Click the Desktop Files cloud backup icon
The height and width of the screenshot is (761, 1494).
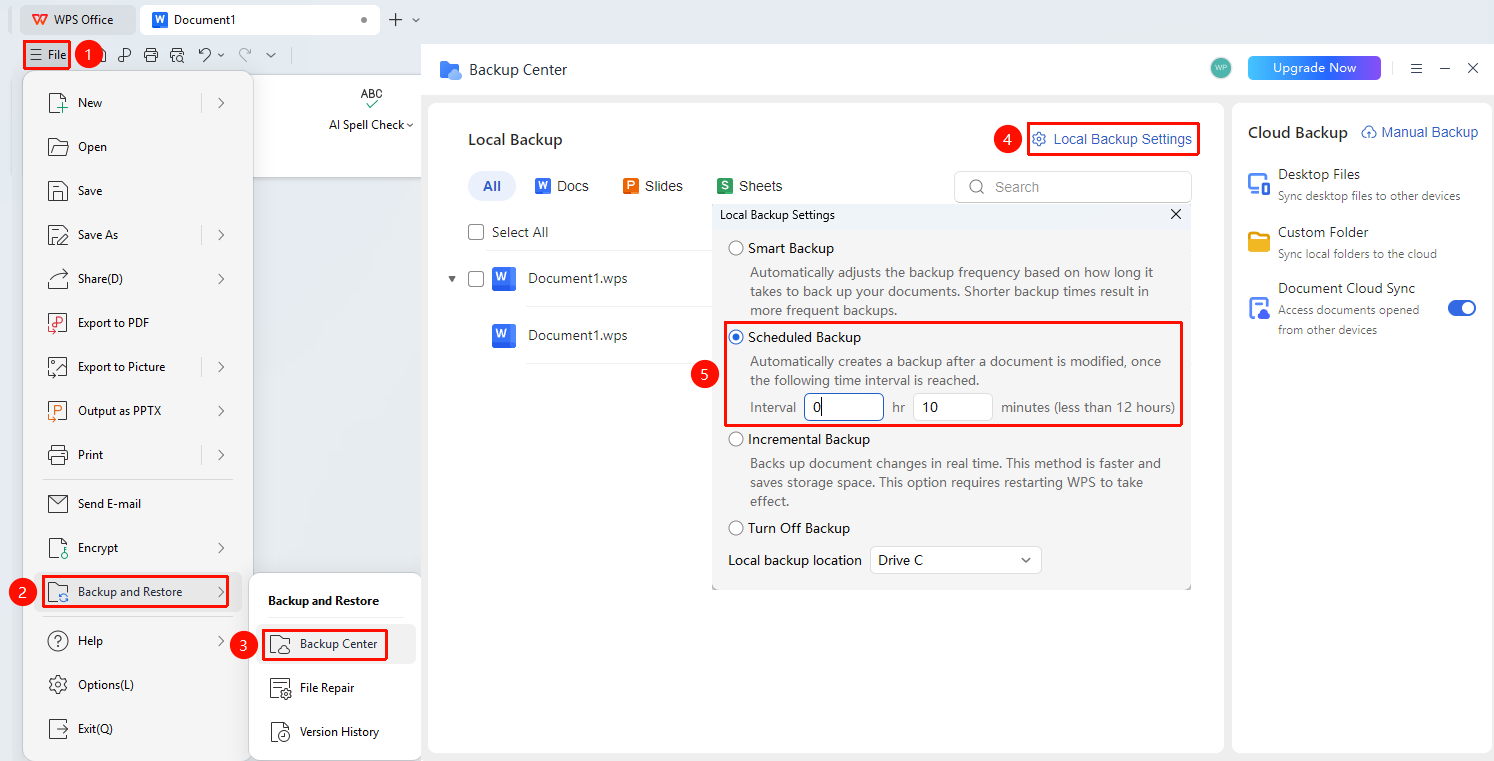coord(1258,184)
